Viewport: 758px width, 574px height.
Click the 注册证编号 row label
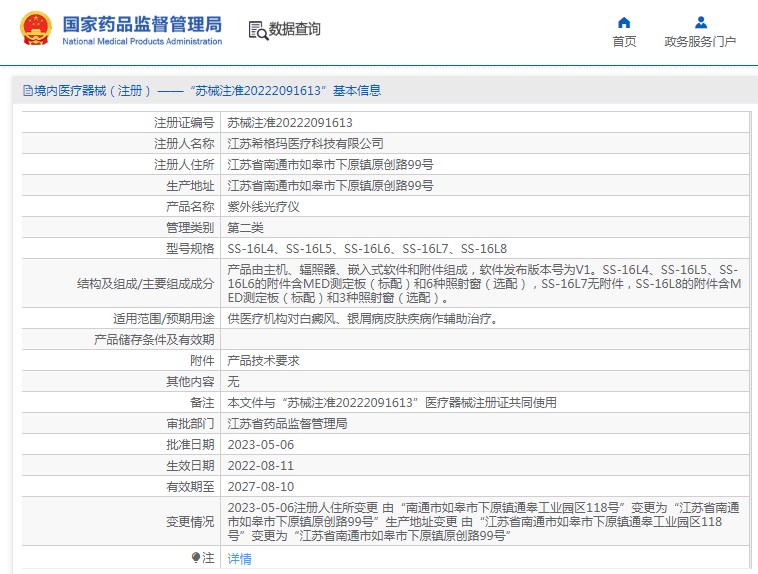click(x=184, y=123)
